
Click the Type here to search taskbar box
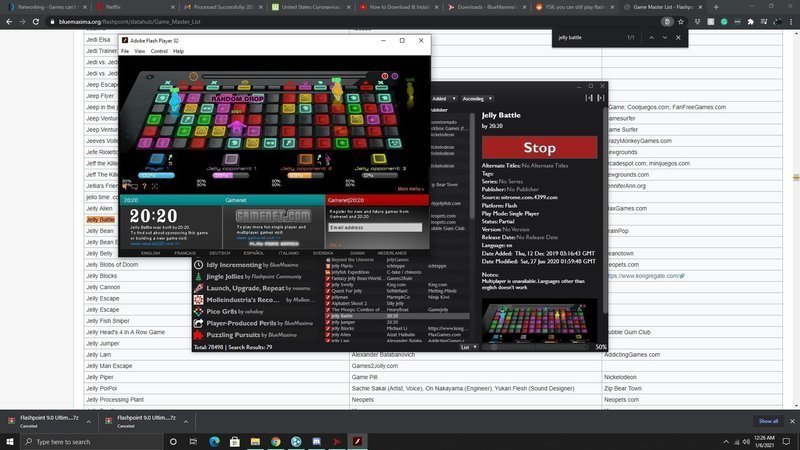92,441
